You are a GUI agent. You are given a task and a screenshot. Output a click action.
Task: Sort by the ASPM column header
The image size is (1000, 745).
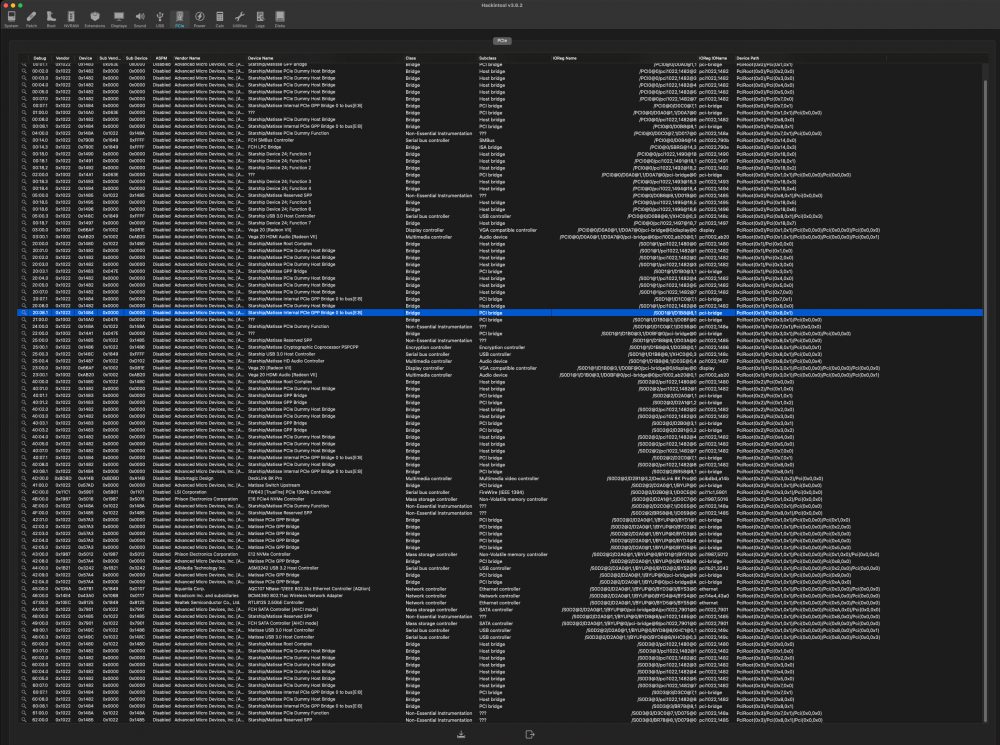161,58
